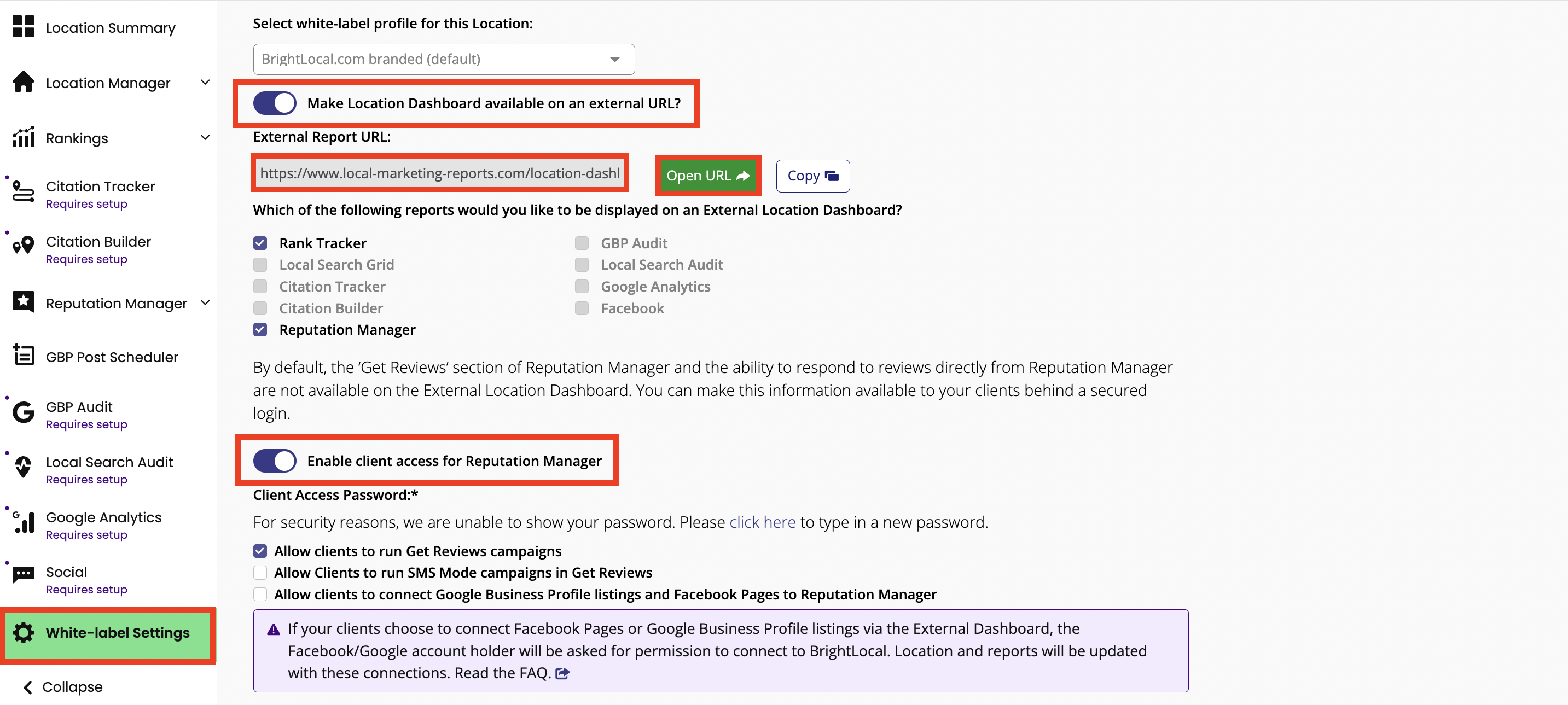Uncheck the Rank Tracker report checkbox
This screenshot has height=705, width=1568.
[260, 243]
